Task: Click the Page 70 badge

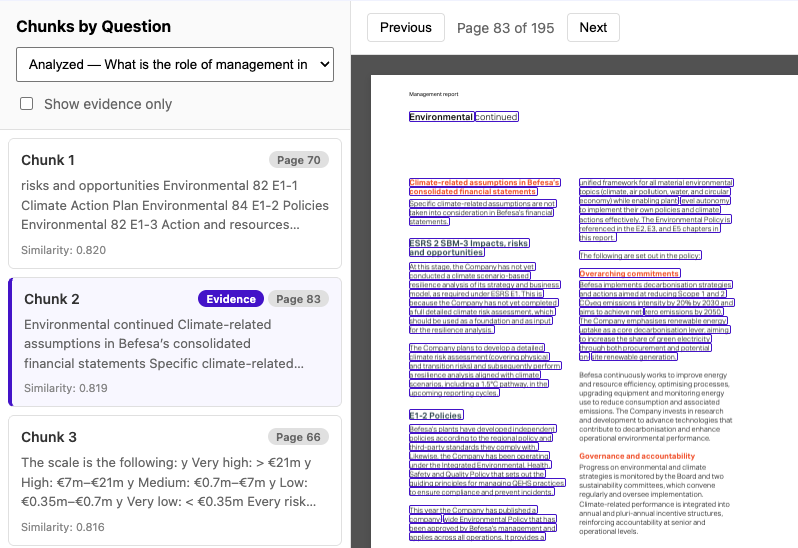Action: click(x=299, y=160)
